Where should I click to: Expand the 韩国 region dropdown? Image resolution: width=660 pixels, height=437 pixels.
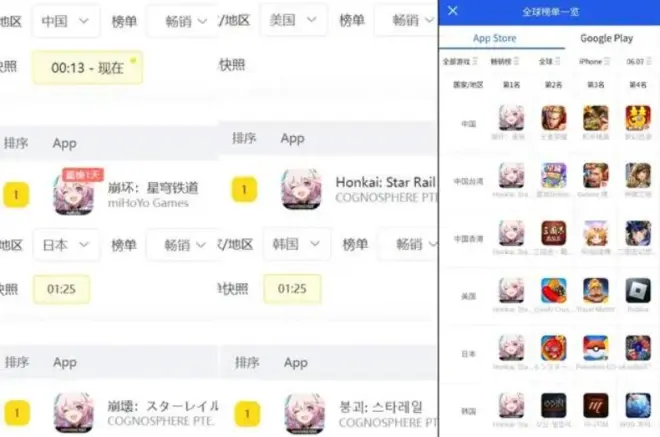pos(297,244)
